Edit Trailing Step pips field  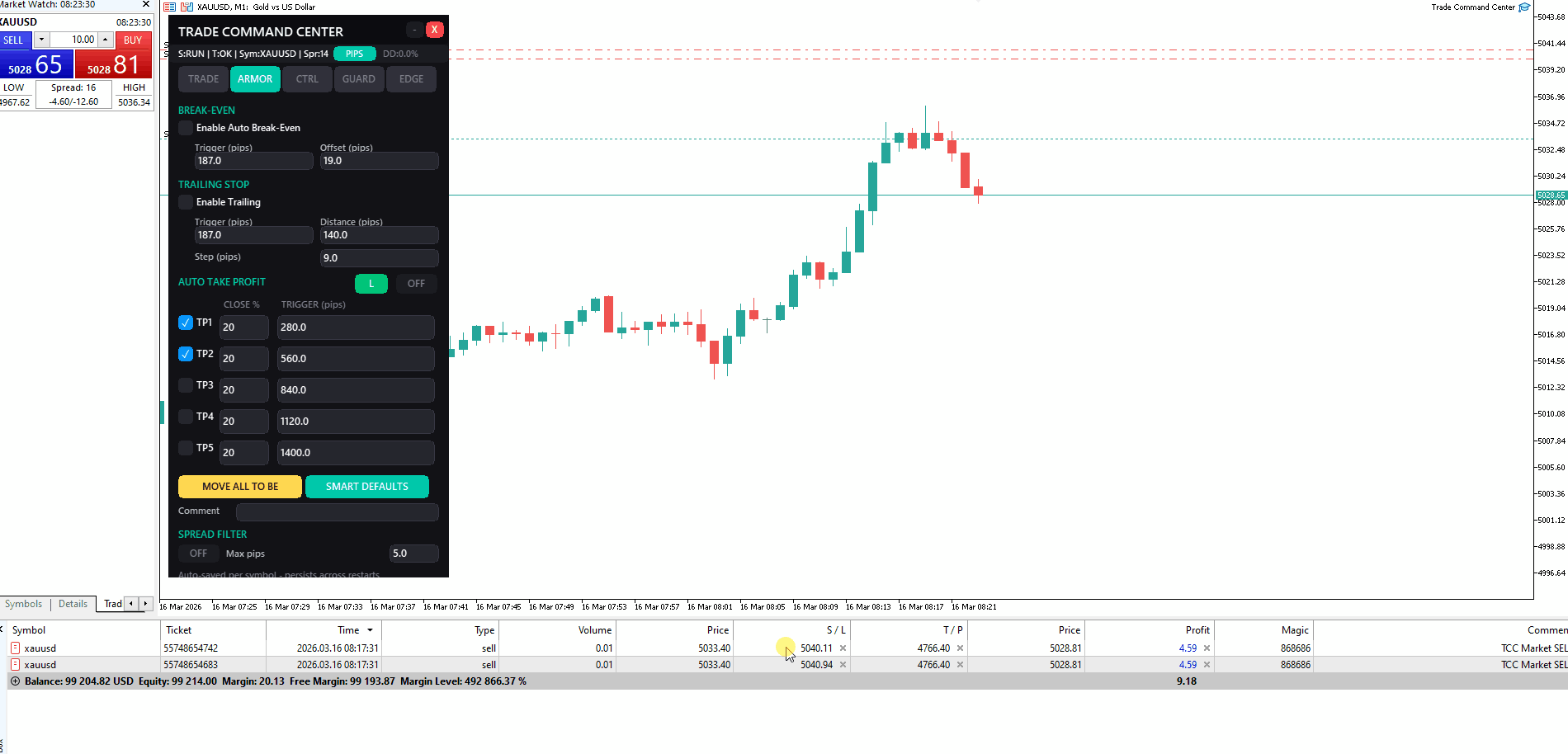(379, 258)
